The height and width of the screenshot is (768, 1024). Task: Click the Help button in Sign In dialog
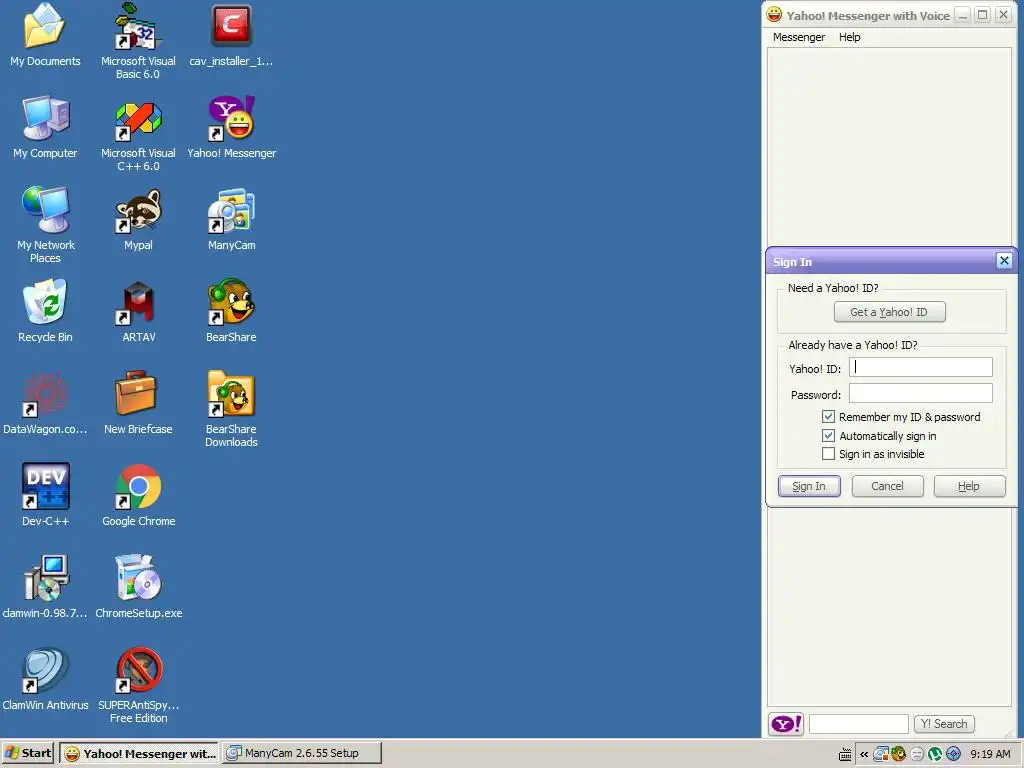[969, 487]
